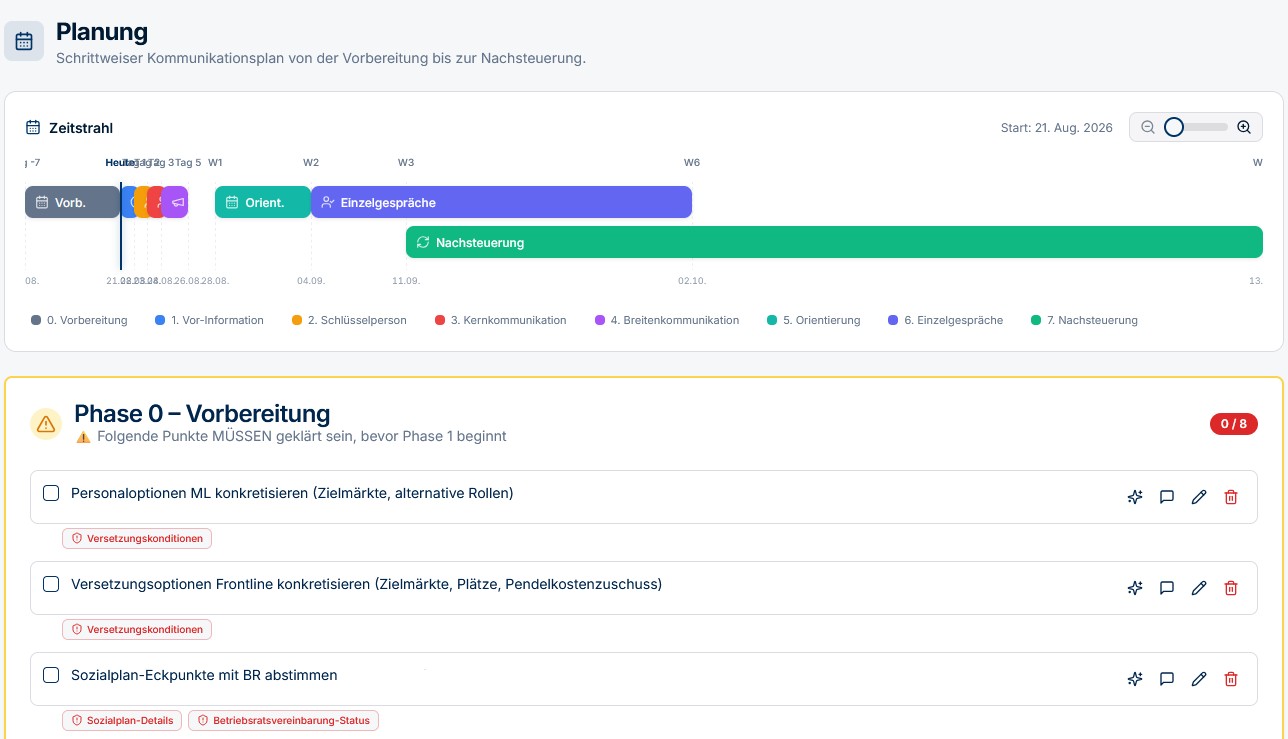Click the 0 / 8 progress badge
This screenshot has height=739, width=1288.
tap(1234, 424)
